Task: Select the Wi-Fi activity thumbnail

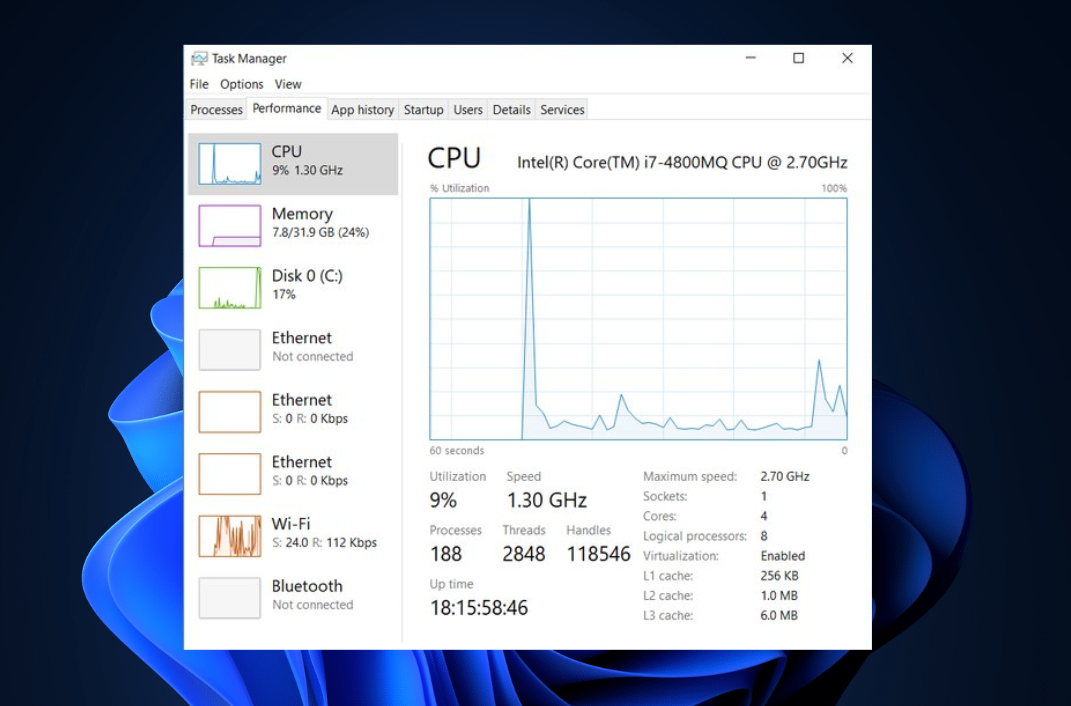Action: point(230,536)
